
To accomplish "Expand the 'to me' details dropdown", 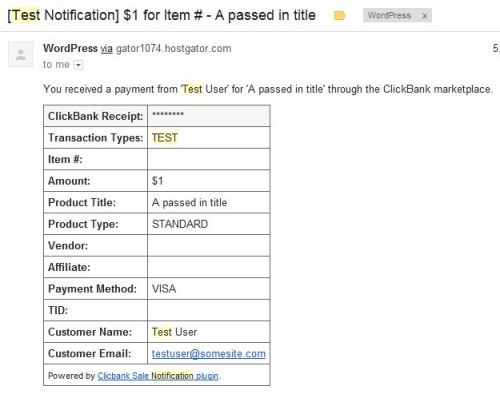I will [x=78, y=65].
